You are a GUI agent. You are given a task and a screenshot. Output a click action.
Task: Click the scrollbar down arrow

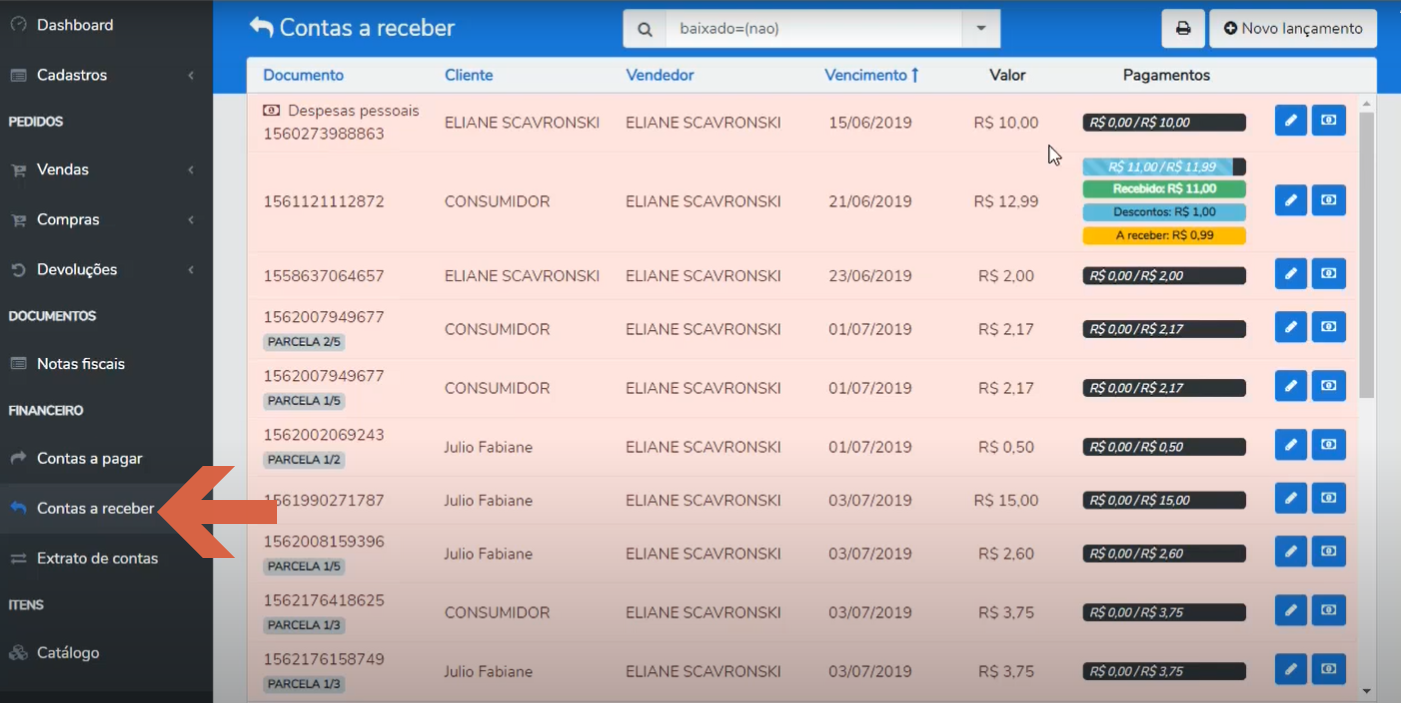point(1366,691)
